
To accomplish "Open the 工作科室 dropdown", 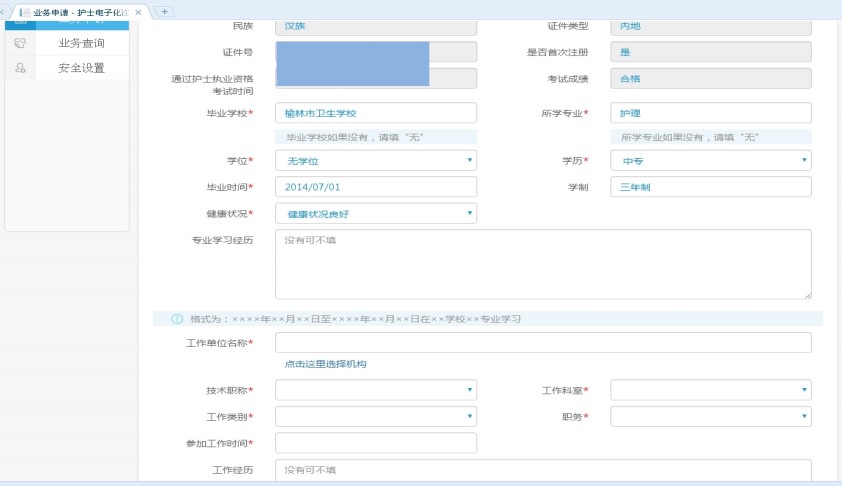I will pos(710,390).
